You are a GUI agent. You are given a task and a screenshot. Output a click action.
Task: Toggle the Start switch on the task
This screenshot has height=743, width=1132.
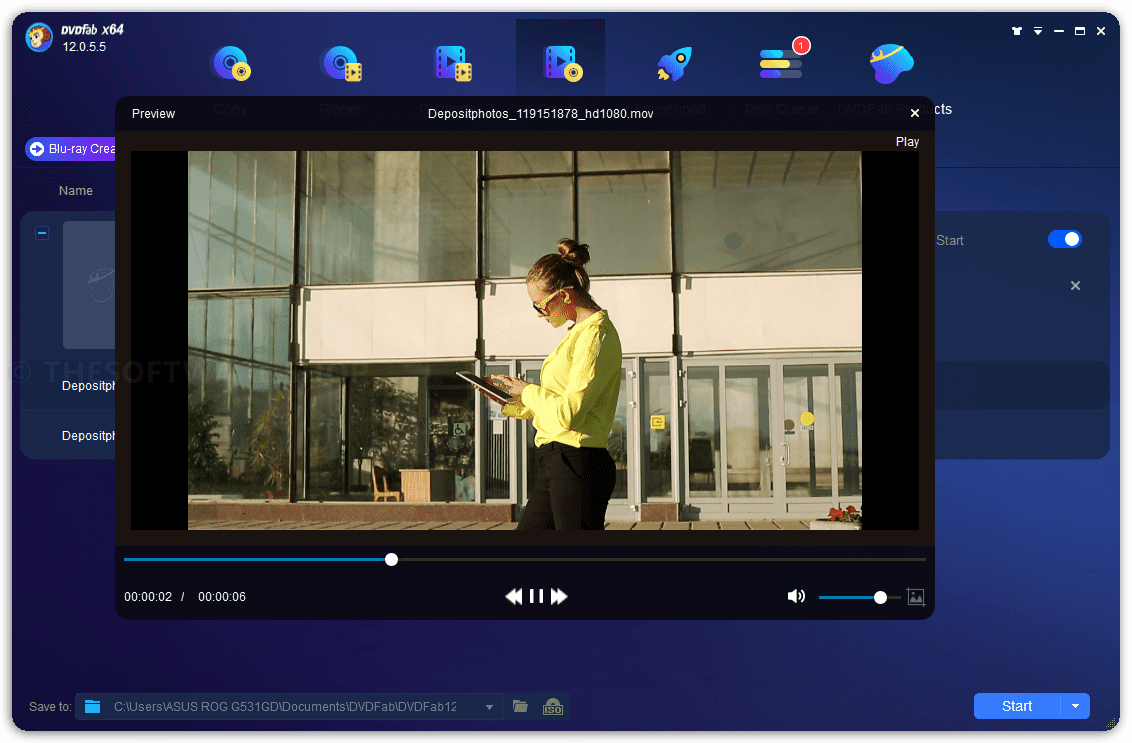[1065, 239]
